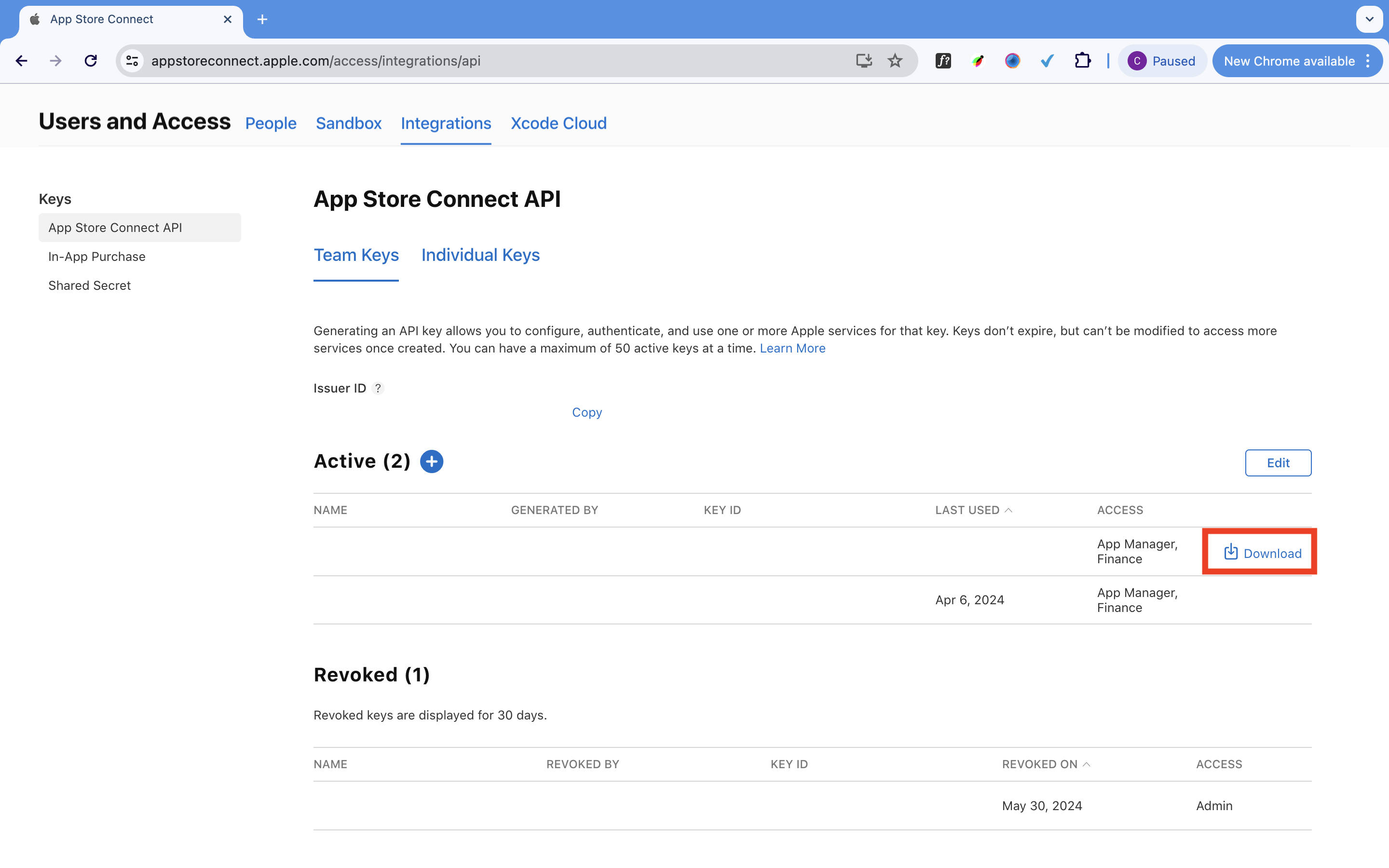Image resolution: width=1389 pixels, height=868 pixels.
Task: Open the f? font extension icon
Action: 943,61
